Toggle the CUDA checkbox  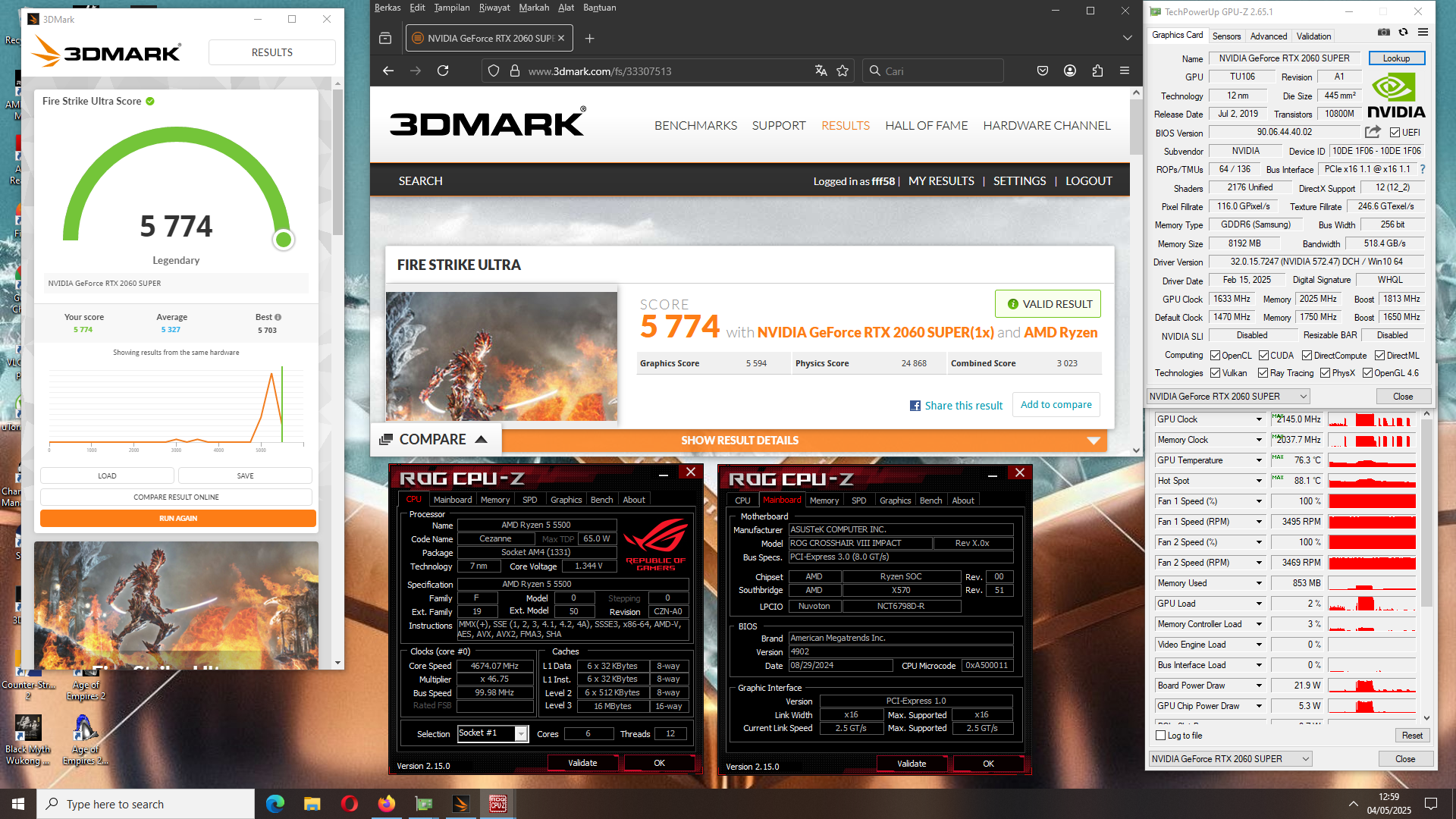pyautogui.click(x=1263, y=356)
